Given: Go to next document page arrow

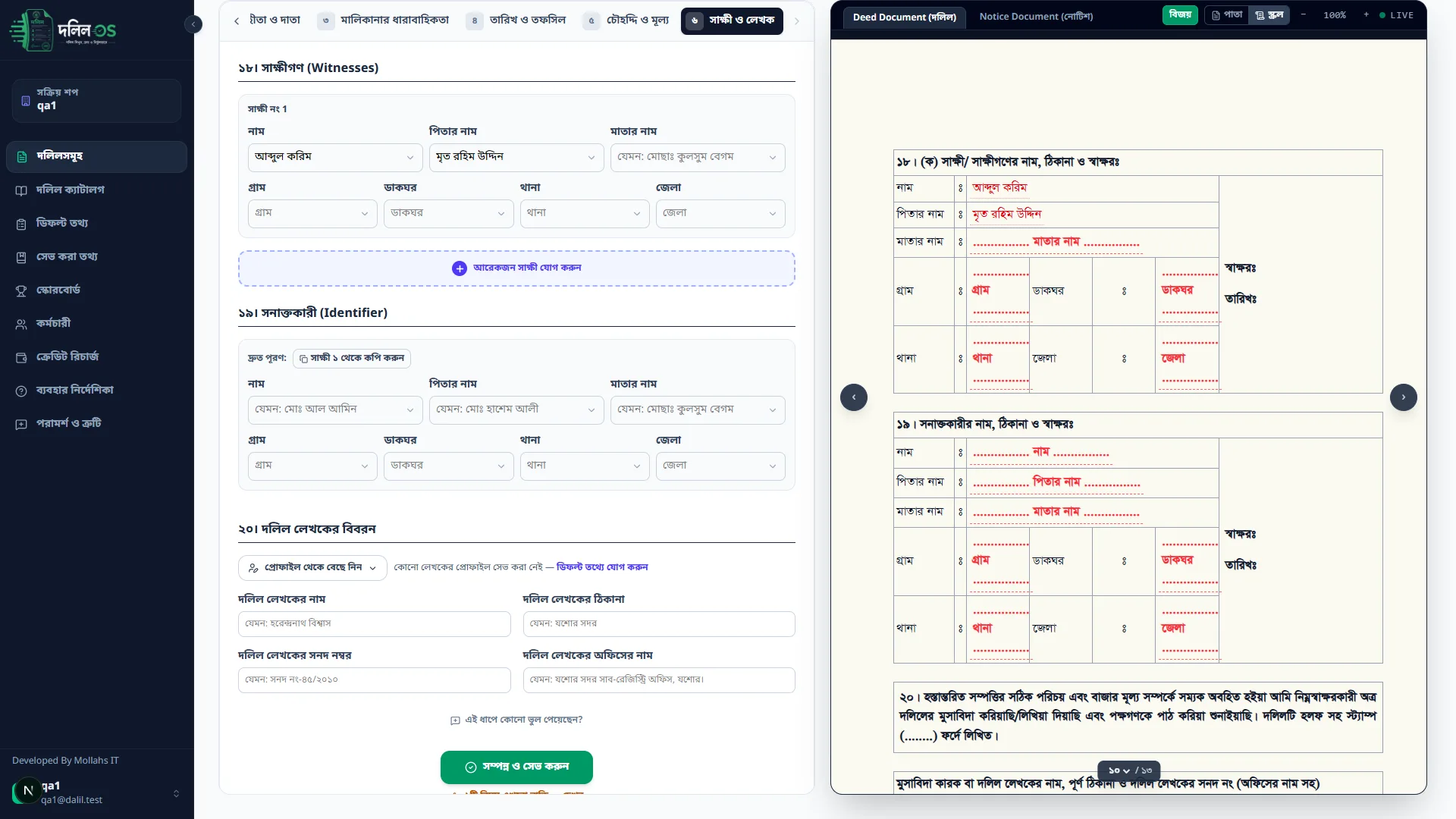Looking at the screenshot, I should [1404, 397].
